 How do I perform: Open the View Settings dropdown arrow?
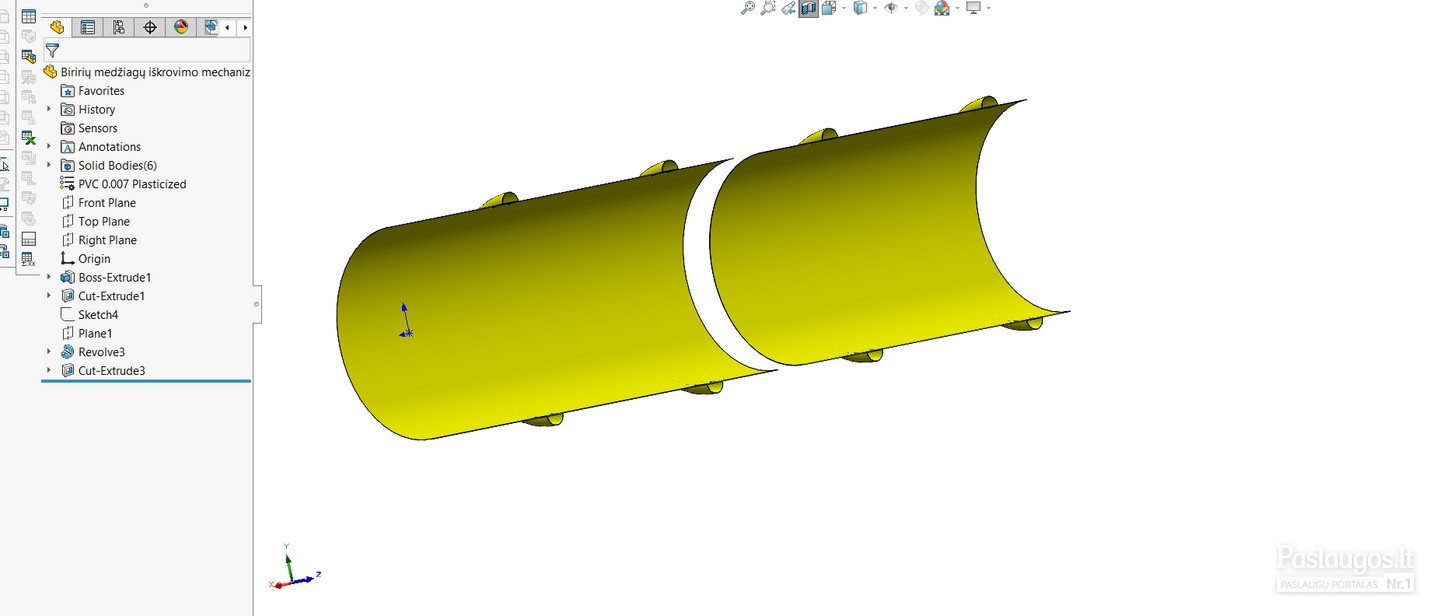989,8
